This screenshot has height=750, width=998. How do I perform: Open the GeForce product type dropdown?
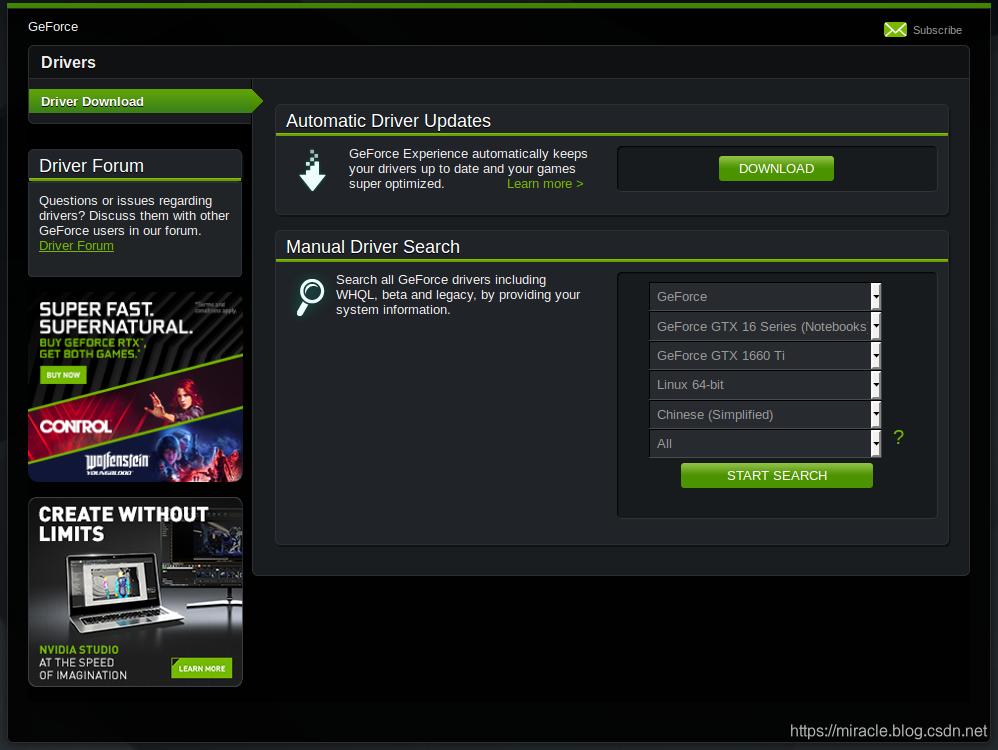coord(765,297)
